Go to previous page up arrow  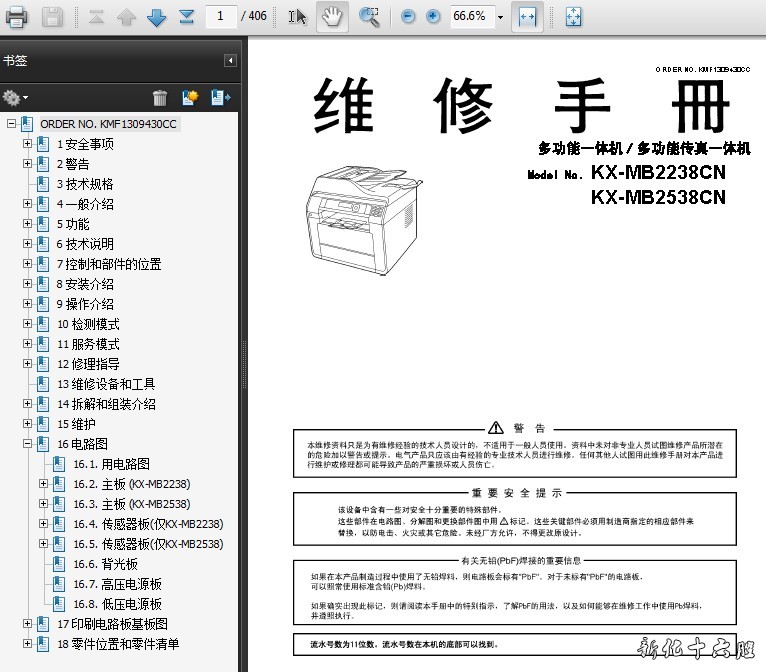pos(127,17)
